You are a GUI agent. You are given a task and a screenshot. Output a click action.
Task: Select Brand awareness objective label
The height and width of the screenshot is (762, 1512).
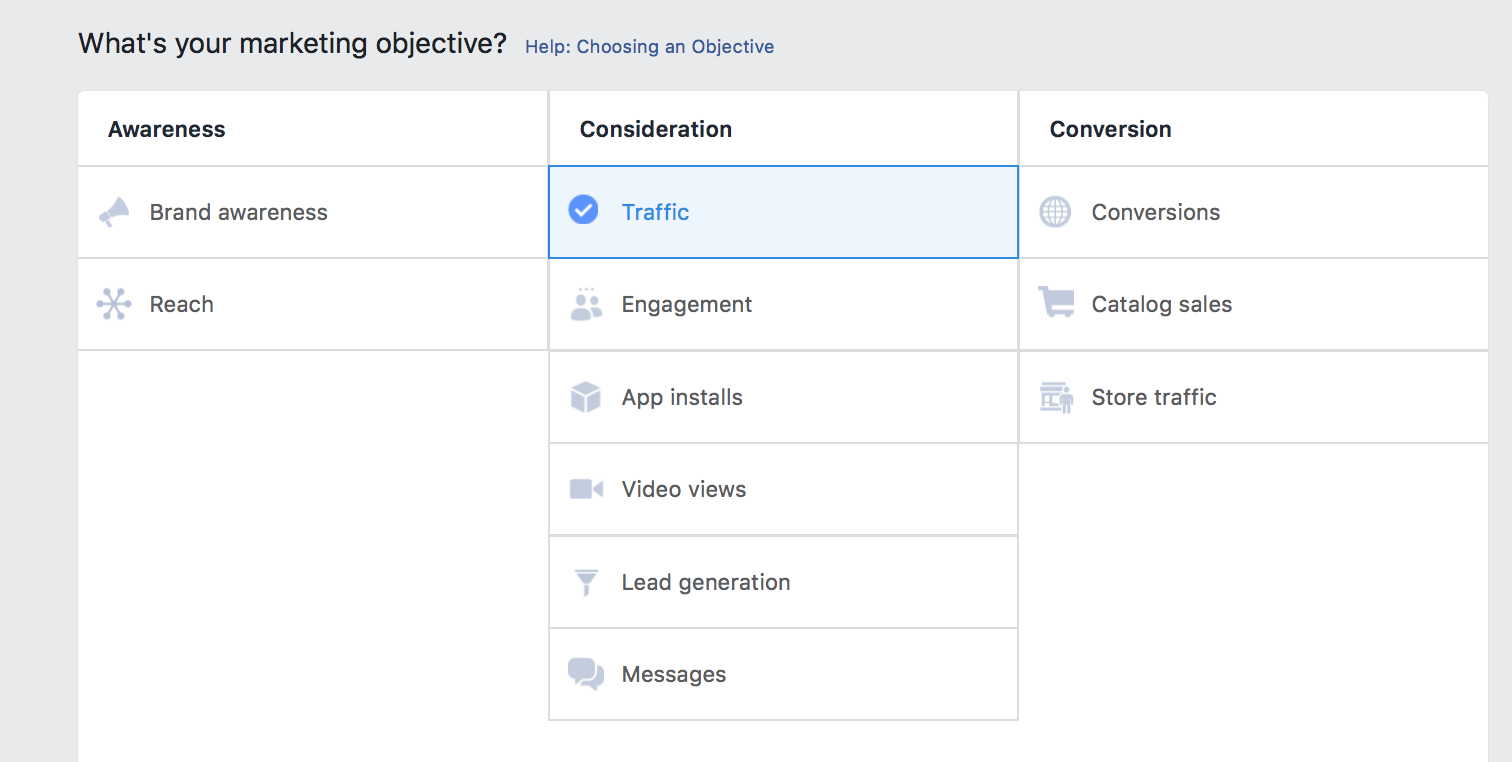(238, 212)
